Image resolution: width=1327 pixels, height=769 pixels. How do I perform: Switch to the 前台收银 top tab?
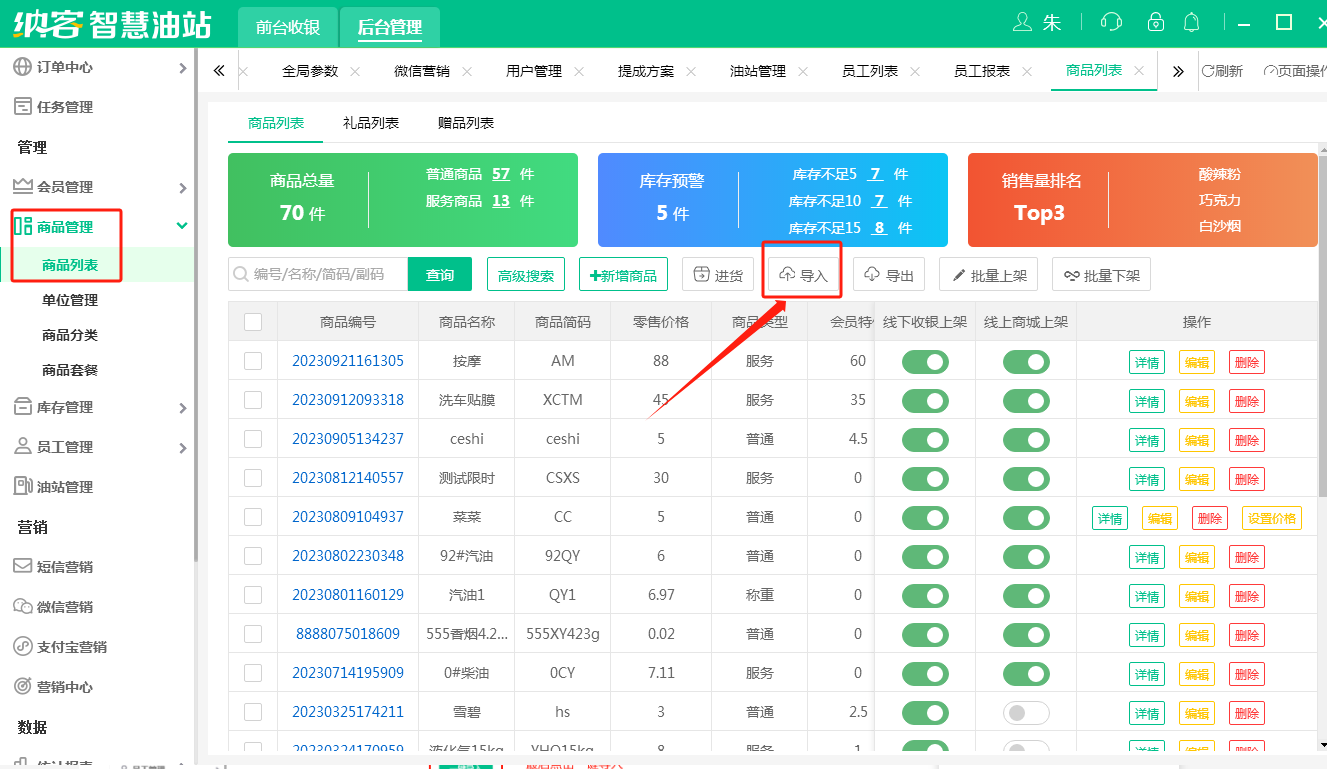click(x=288, y=27)
